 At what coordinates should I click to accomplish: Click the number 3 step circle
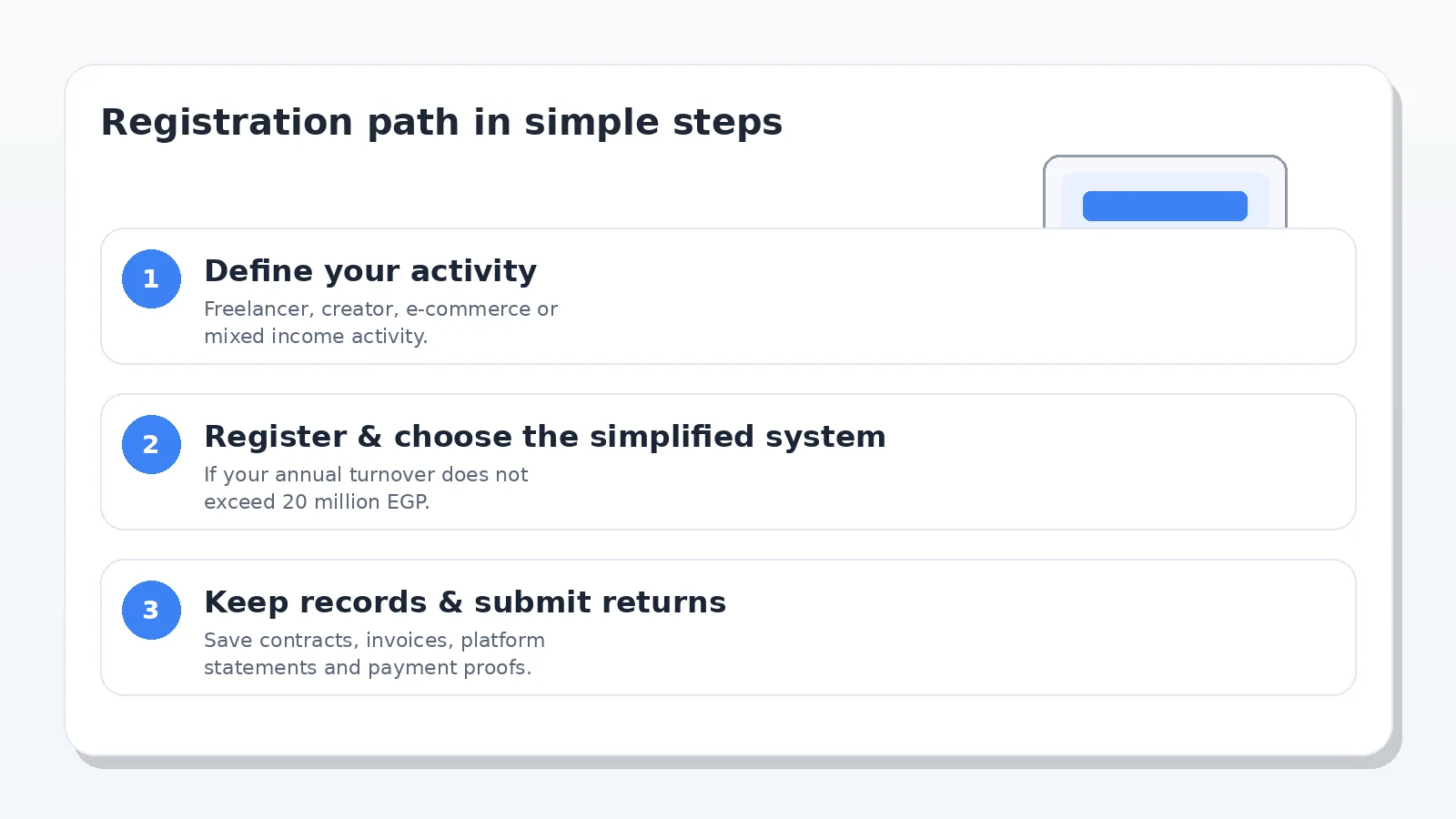pos(151,610)
